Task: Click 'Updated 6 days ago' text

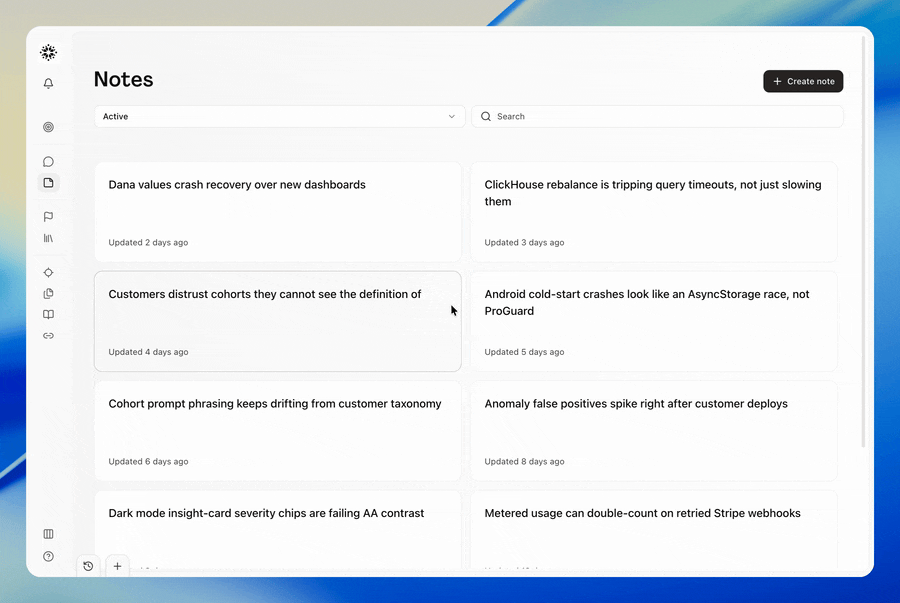Action: [x=148, y=462]
